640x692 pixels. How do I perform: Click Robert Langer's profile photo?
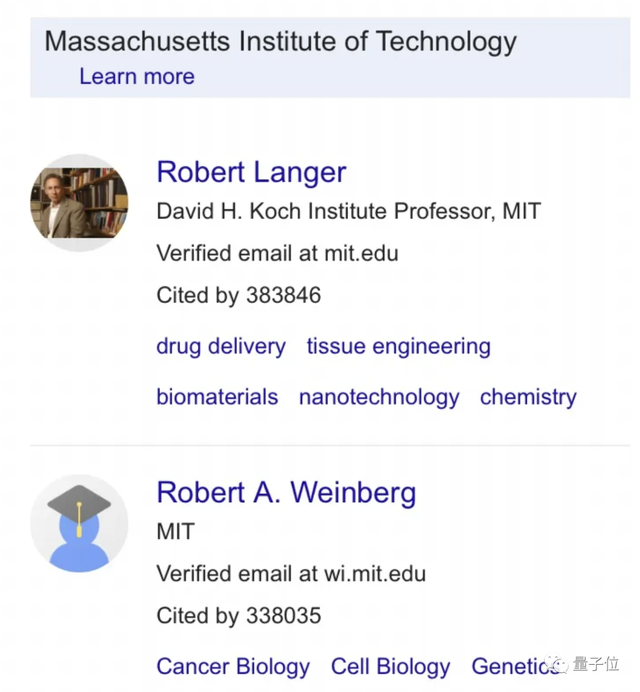pos(79,203)
